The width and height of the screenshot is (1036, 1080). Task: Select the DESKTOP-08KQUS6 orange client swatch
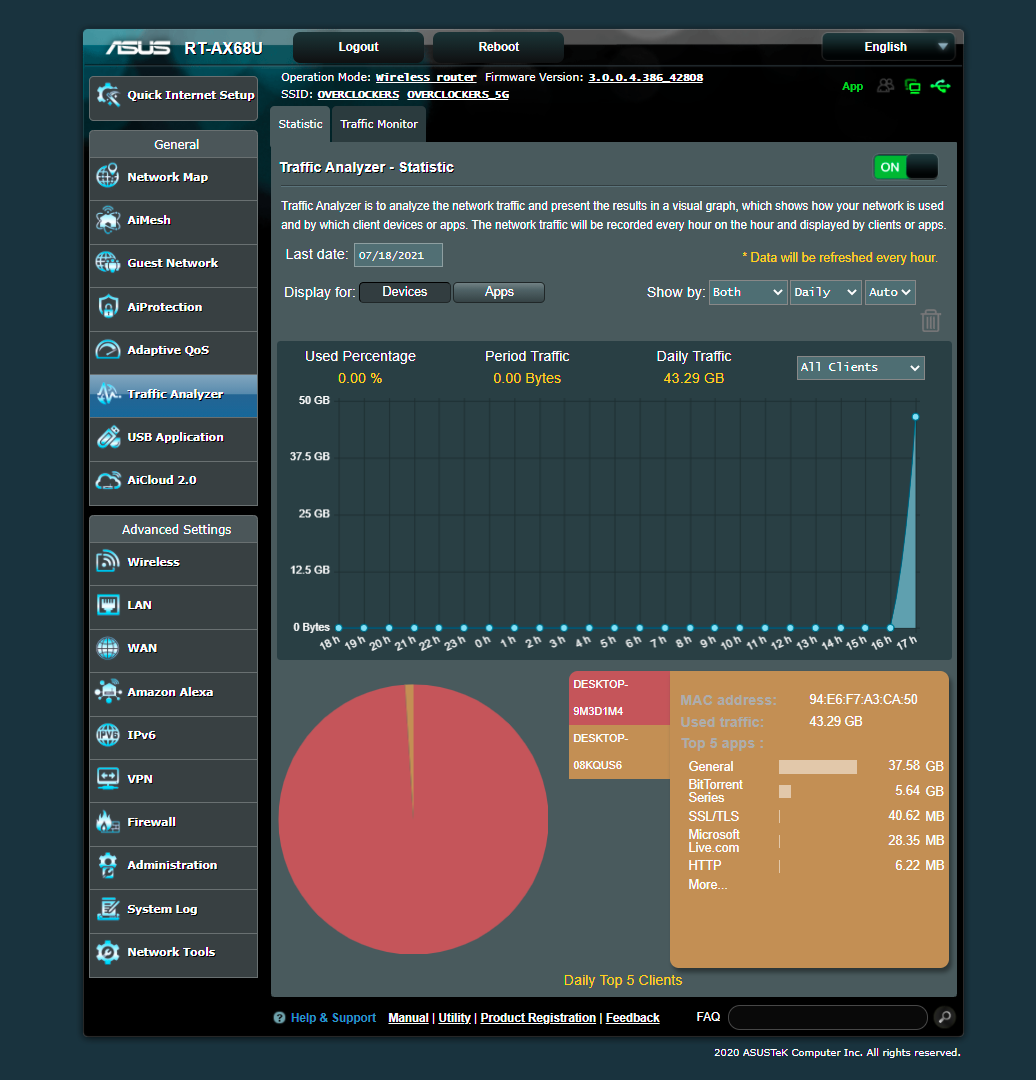click(619, 751)
